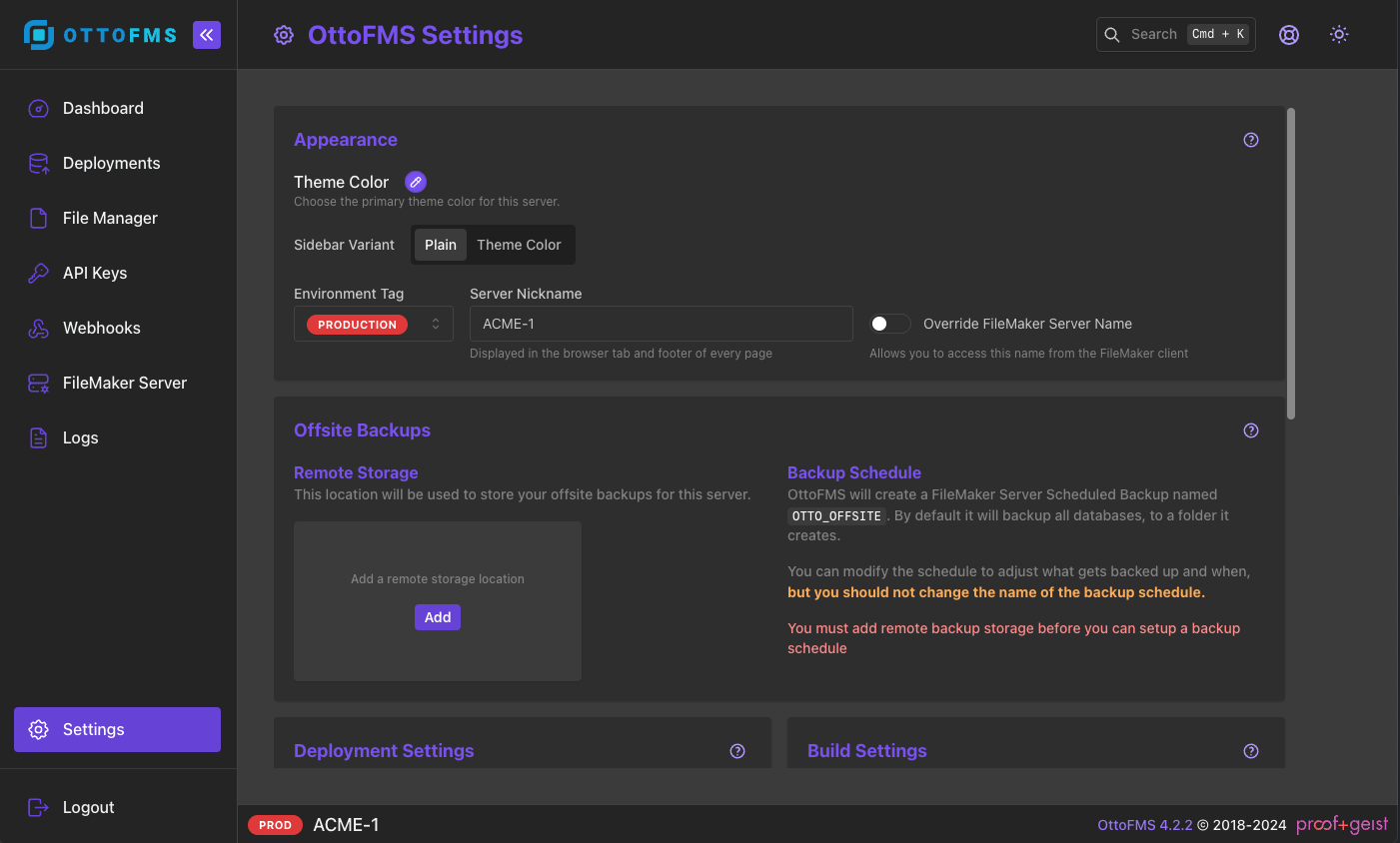Image resolution: width=1400 pixels, height=843 pixels.
Task: Open help for the Appearance section
Action: [x=1251, y=140]
